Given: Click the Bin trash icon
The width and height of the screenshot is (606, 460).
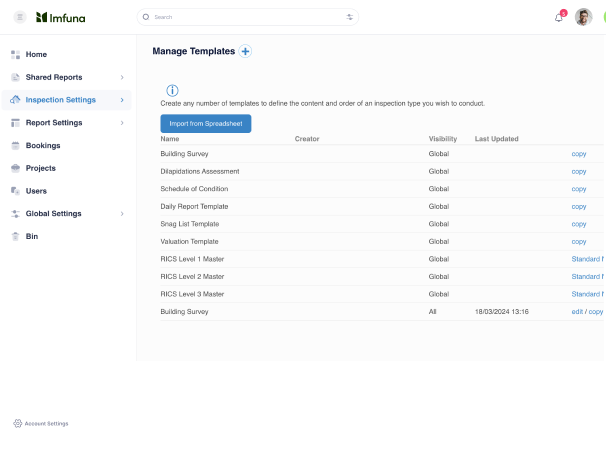Looking at the screenshot, I should [x=15, y=236].
